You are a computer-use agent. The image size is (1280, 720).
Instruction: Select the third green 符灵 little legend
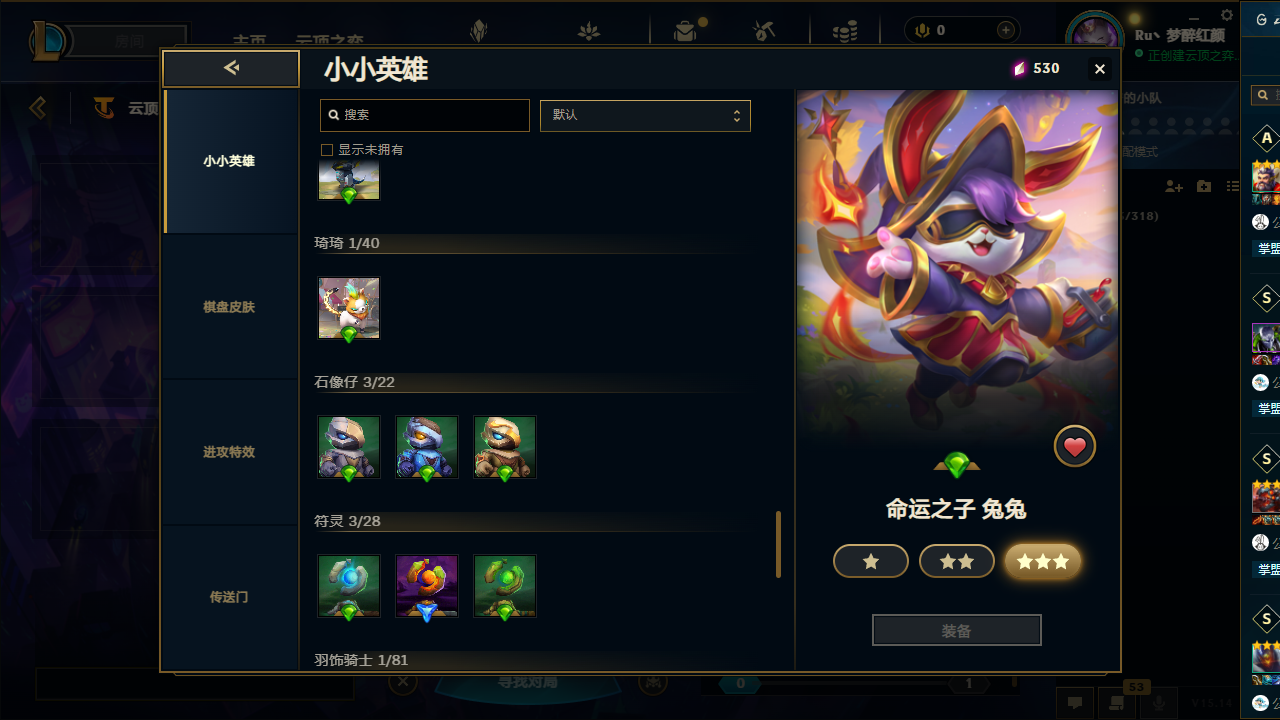505,586
